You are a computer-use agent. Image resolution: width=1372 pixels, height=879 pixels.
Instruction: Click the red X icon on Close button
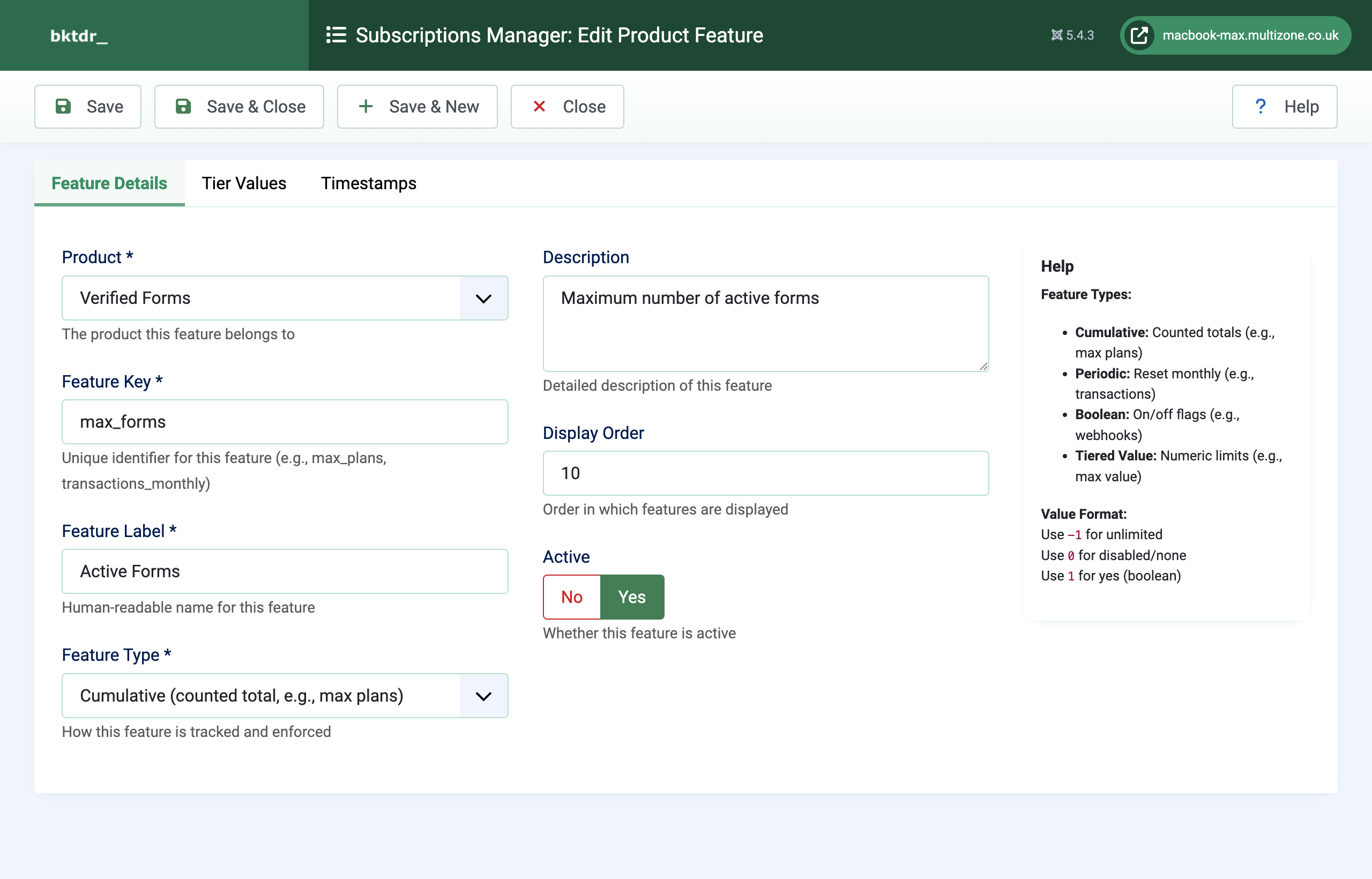tap(538, 106)
